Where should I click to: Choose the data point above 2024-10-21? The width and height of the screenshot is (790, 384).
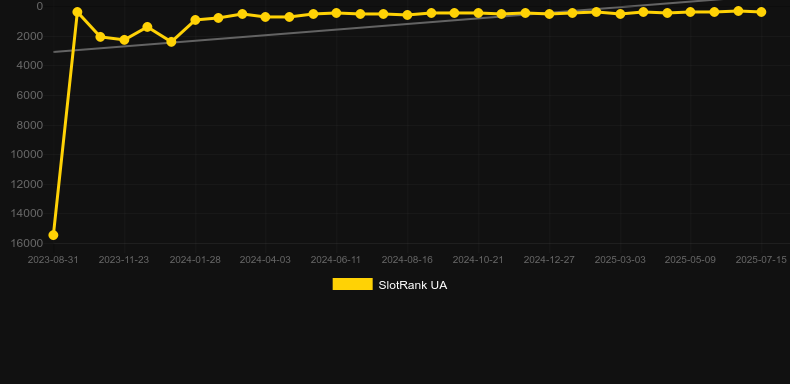pyautogui.click(x=478, y=13)
